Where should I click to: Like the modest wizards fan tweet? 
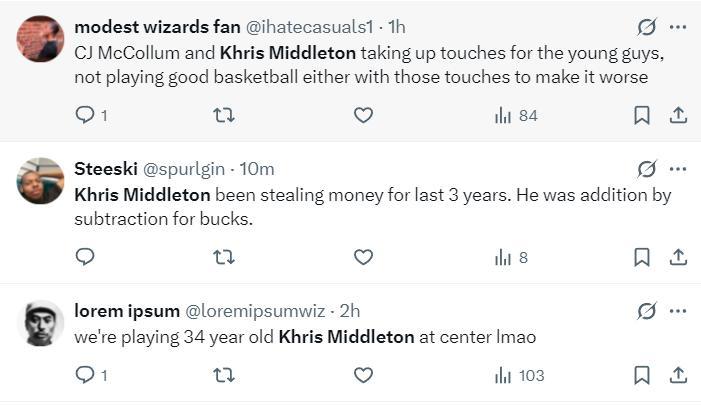click(x=363, y=115)
